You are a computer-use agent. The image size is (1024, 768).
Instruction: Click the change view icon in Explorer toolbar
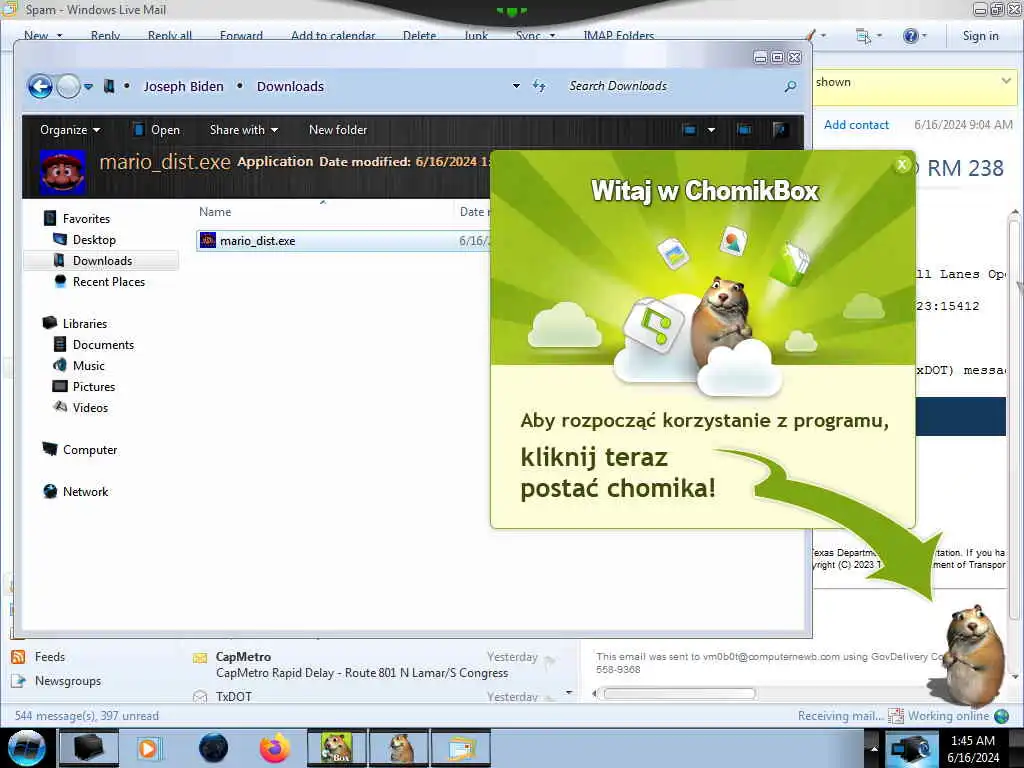click(x=690, y=130)
